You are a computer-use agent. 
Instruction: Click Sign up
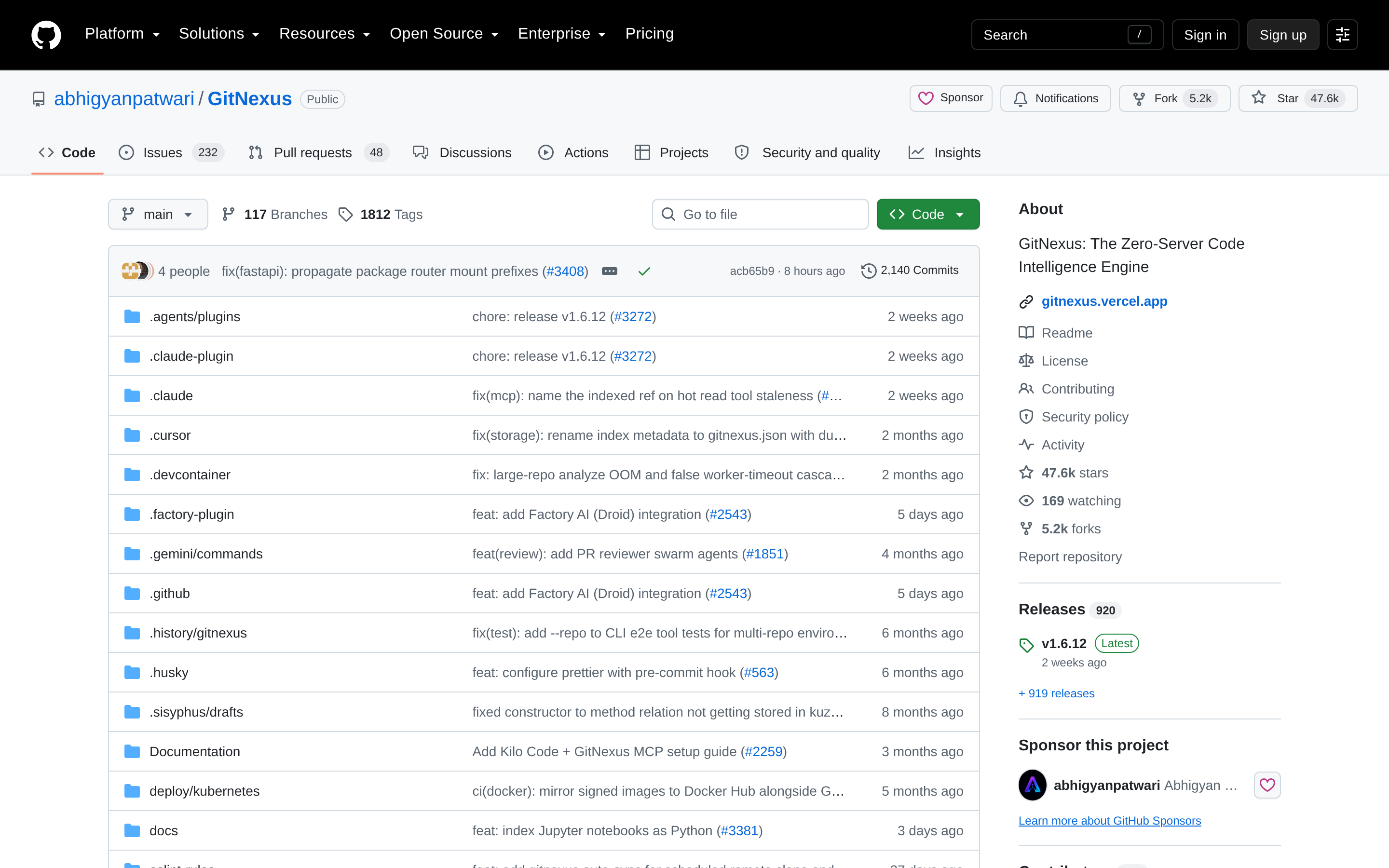tap(1283, 35)
